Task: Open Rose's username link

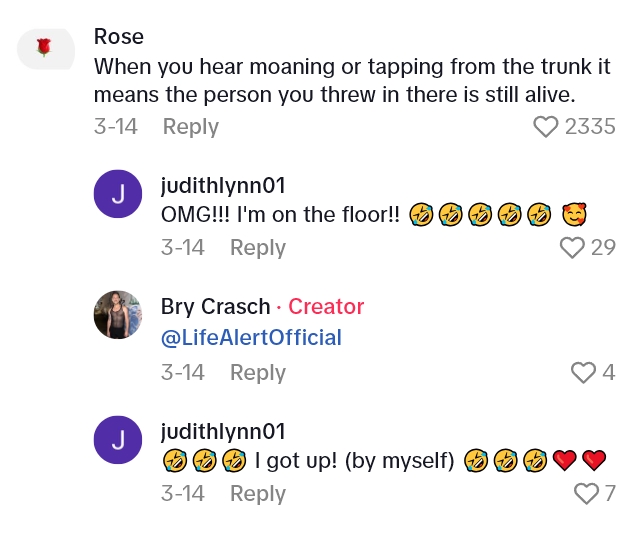Action: point(119,37)
